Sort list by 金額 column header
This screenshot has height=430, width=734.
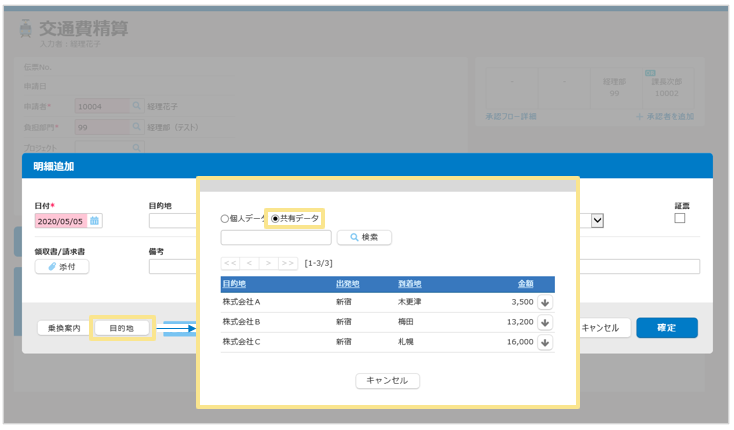525,284
